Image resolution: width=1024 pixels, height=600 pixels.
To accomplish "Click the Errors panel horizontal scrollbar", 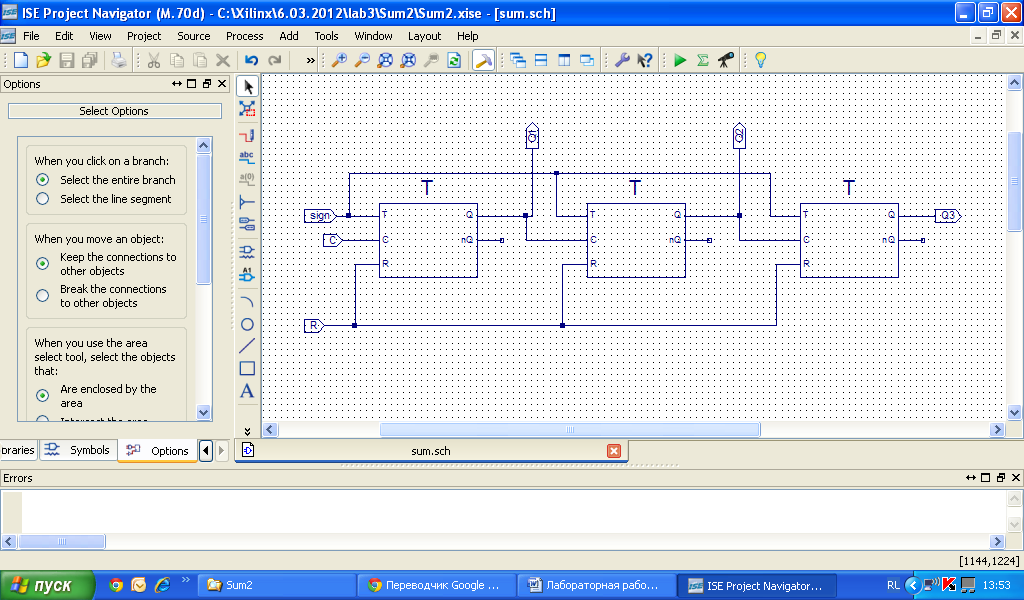I will click(62, 541).
